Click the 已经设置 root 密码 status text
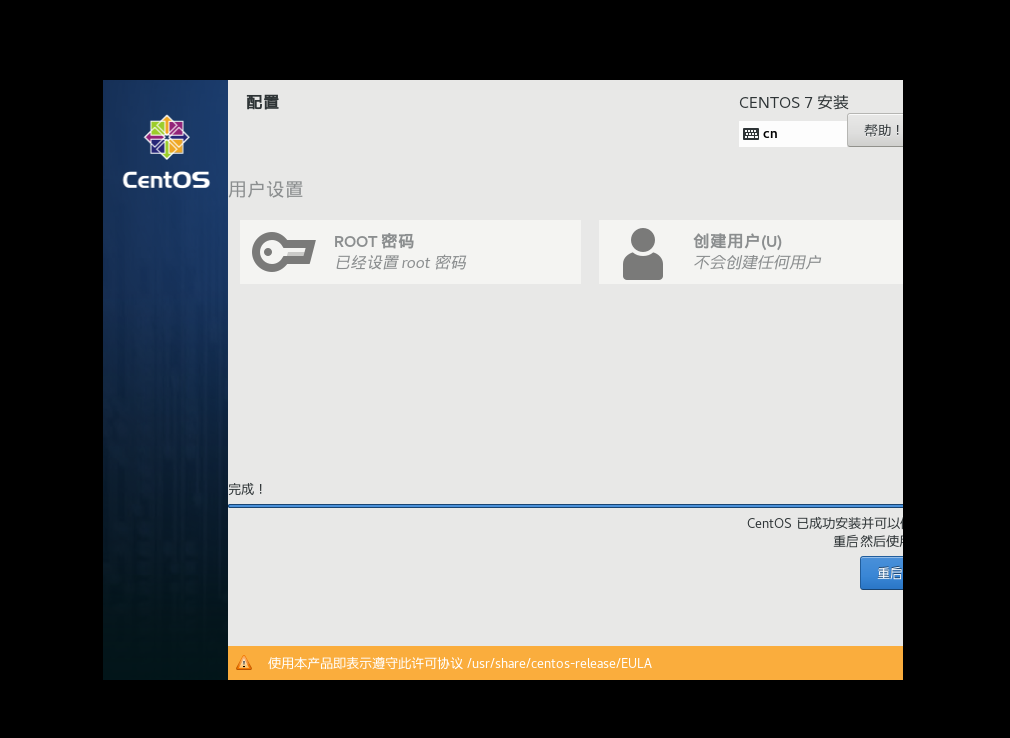 coord(400,263)
